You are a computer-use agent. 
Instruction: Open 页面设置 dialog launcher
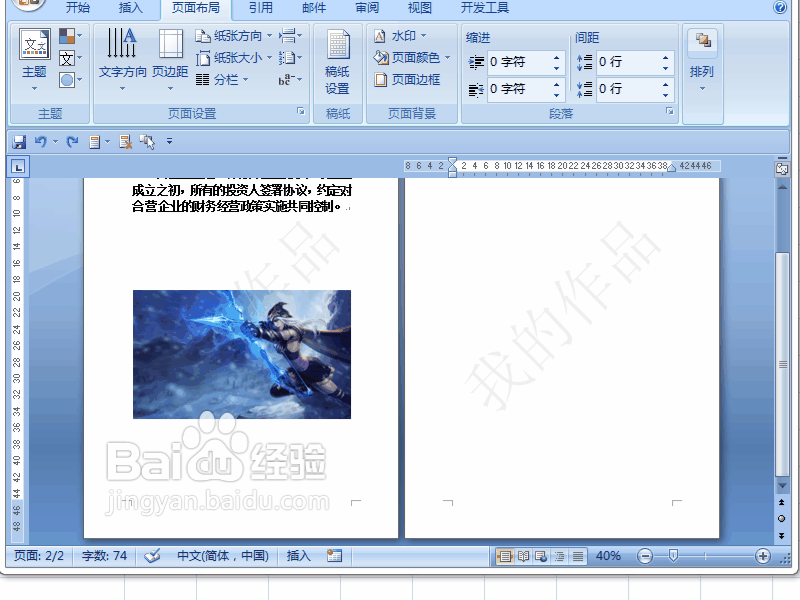(301, 111)
